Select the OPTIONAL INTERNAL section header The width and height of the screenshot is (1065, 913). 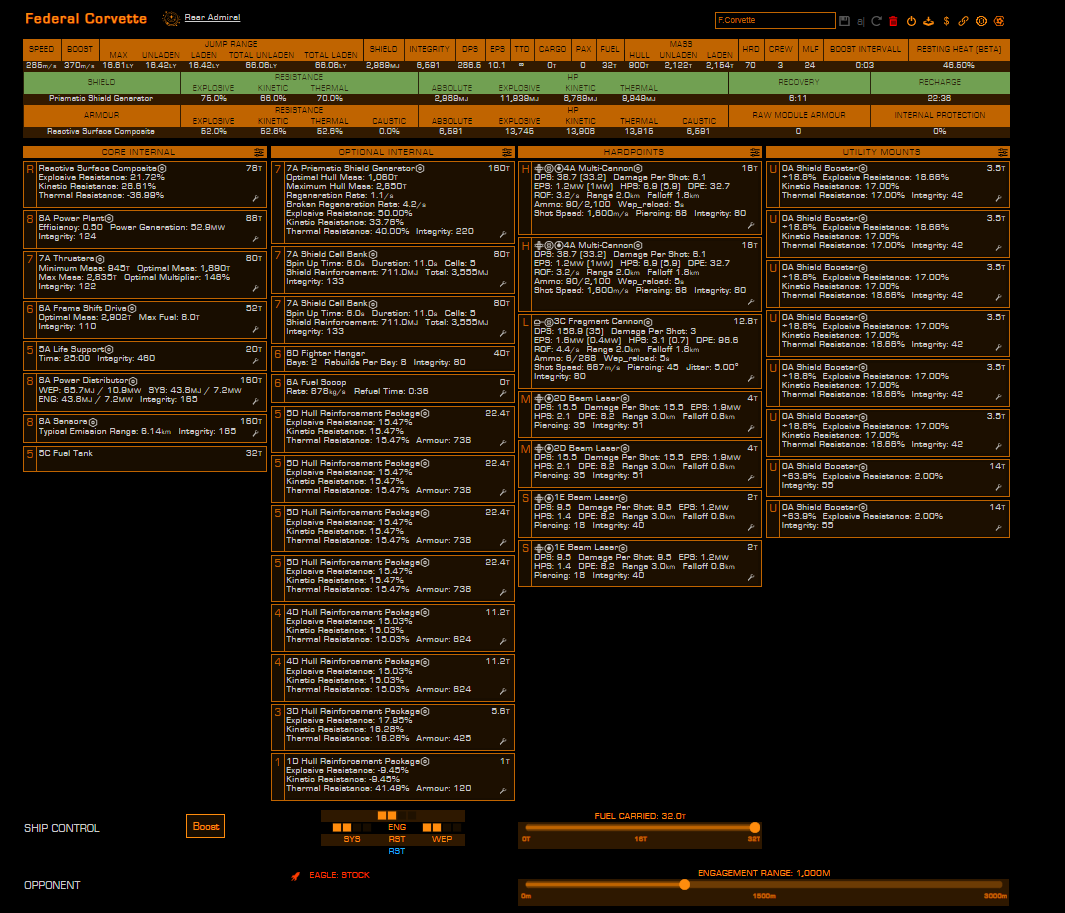click(386, 152)
